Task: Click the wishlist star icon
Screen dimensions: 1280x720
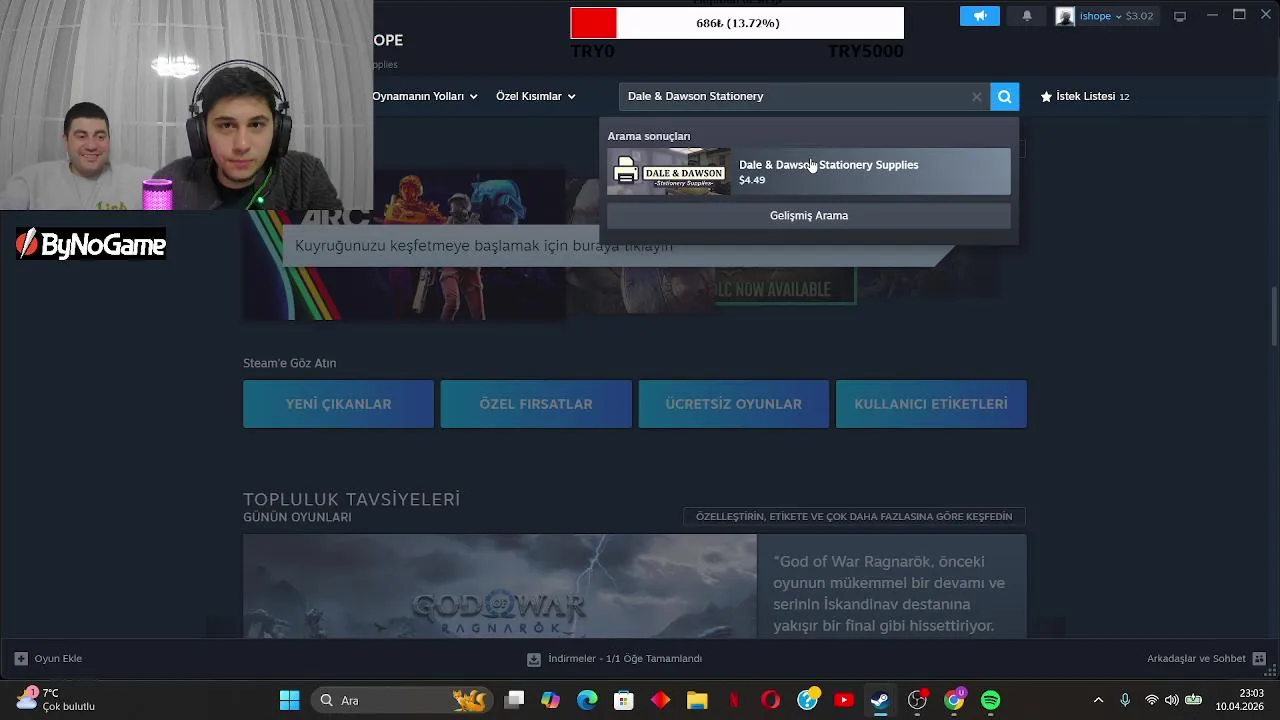Action: pos(1046,96)
